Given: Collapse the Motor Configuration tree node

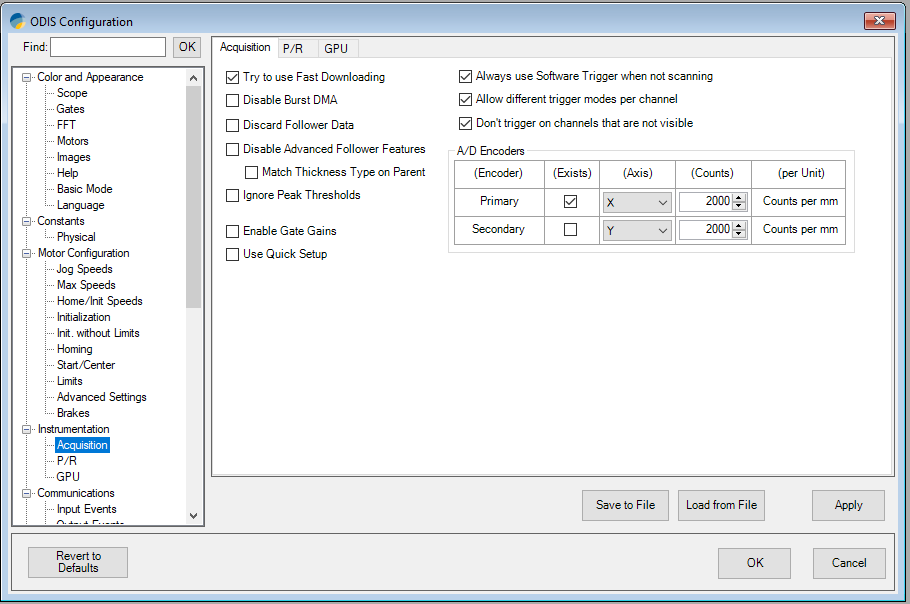Looking at the screenshot, I should (28, 253).
